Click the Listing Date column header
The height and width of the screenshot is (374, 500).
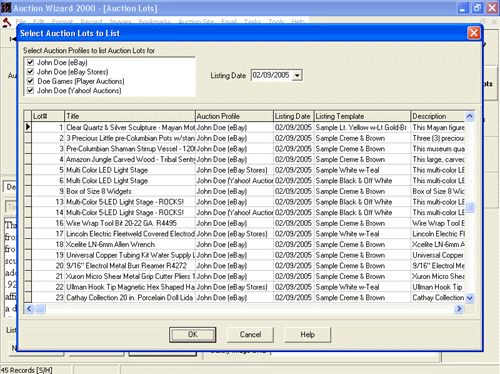pos(294,116)
